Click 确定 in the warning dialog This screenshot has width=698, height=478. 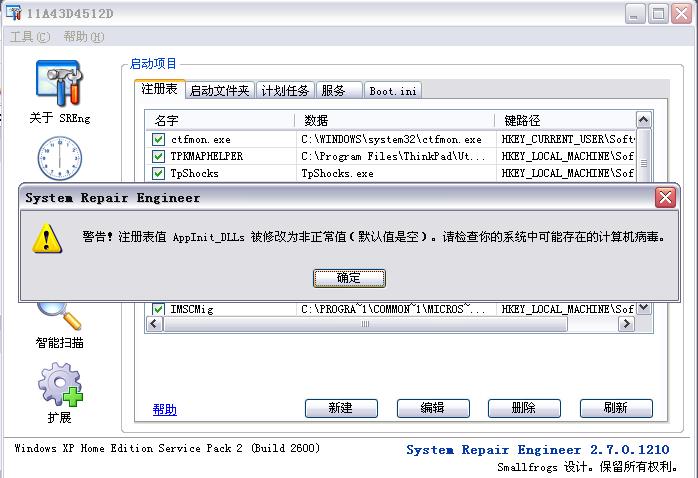point(349,278)
